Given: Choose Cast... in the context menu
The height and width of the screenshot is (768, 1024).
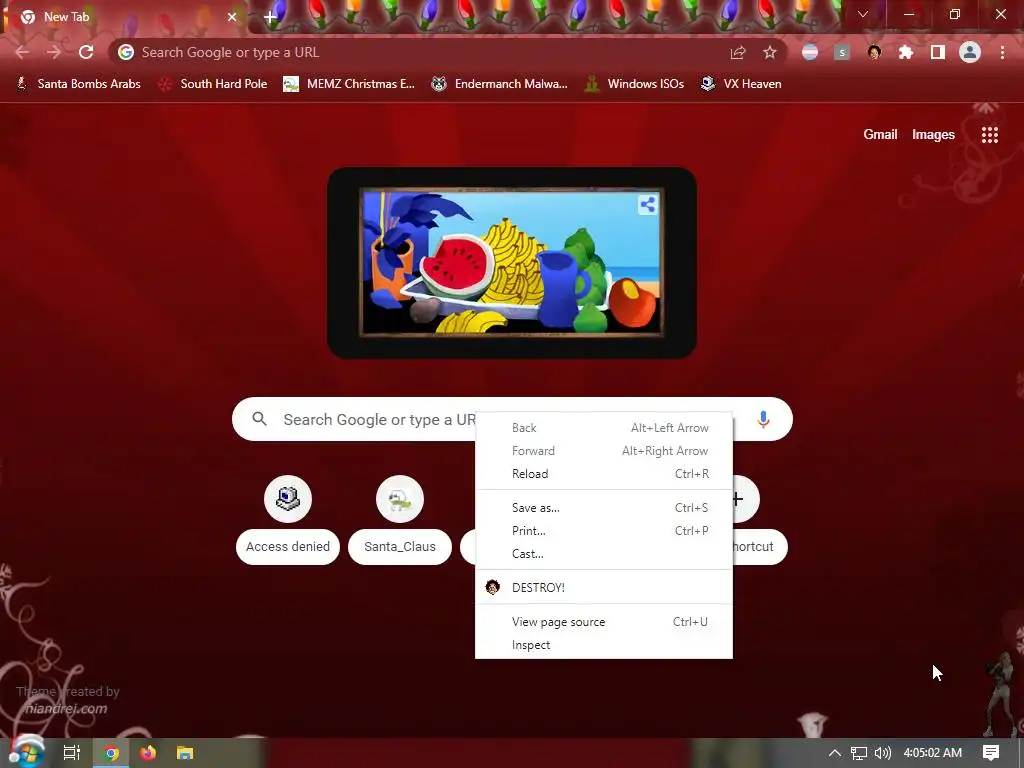Looking at the screenshot, I should point(604,554).
